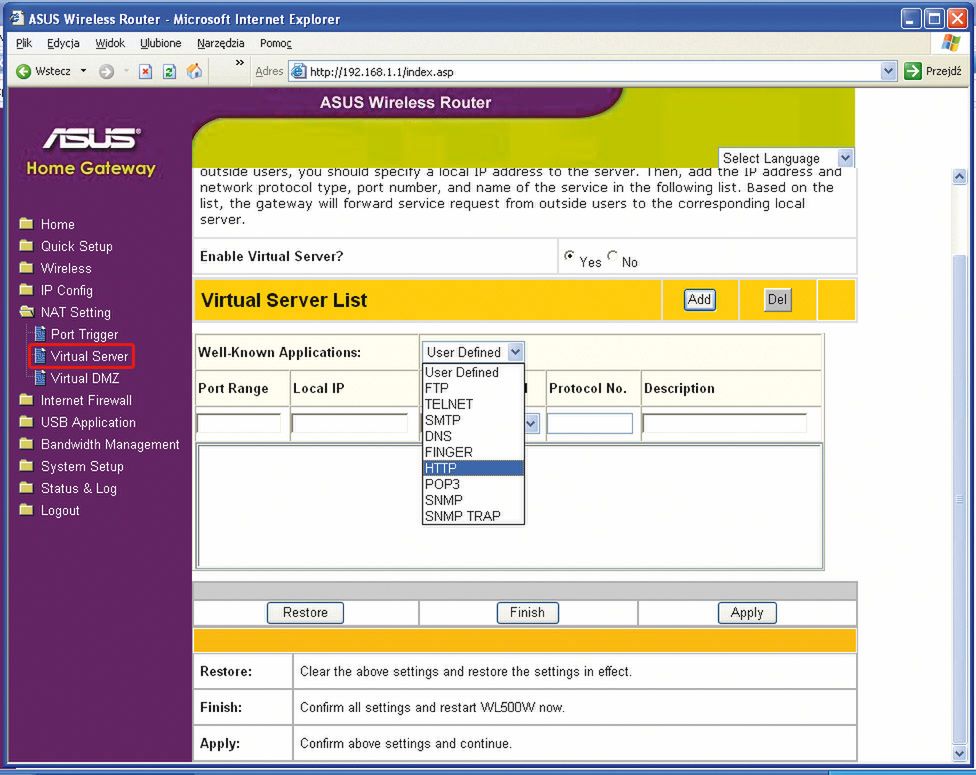Viewport: 976px width, 775px height.
Task: Open the Bandwidth Management folder icon
Action: [26, 444]
